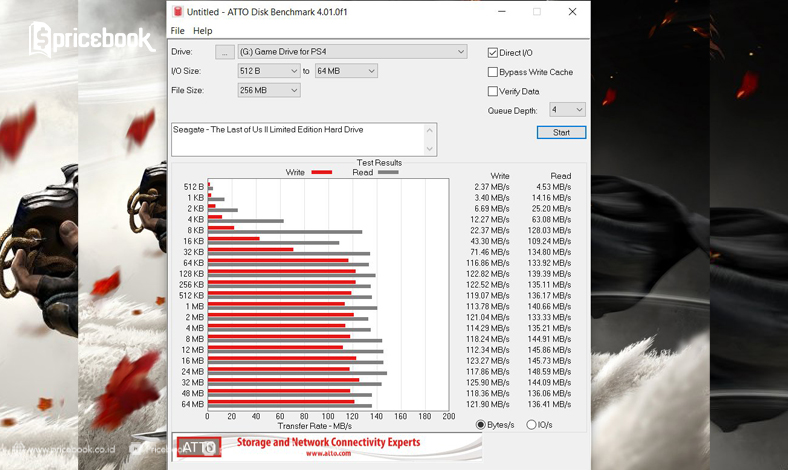Click the 1 MB write value 113.78 MB/s
This screenshot has width=788, height=470.
click(487, 307)
